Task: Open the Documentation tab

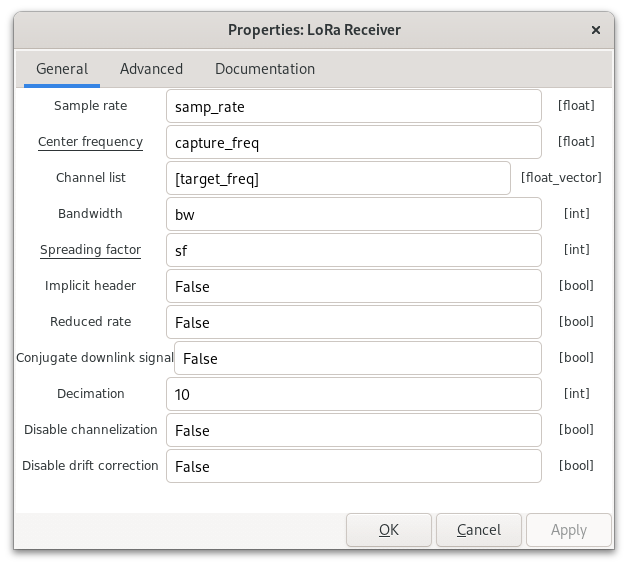Action: tap(265, 69)
